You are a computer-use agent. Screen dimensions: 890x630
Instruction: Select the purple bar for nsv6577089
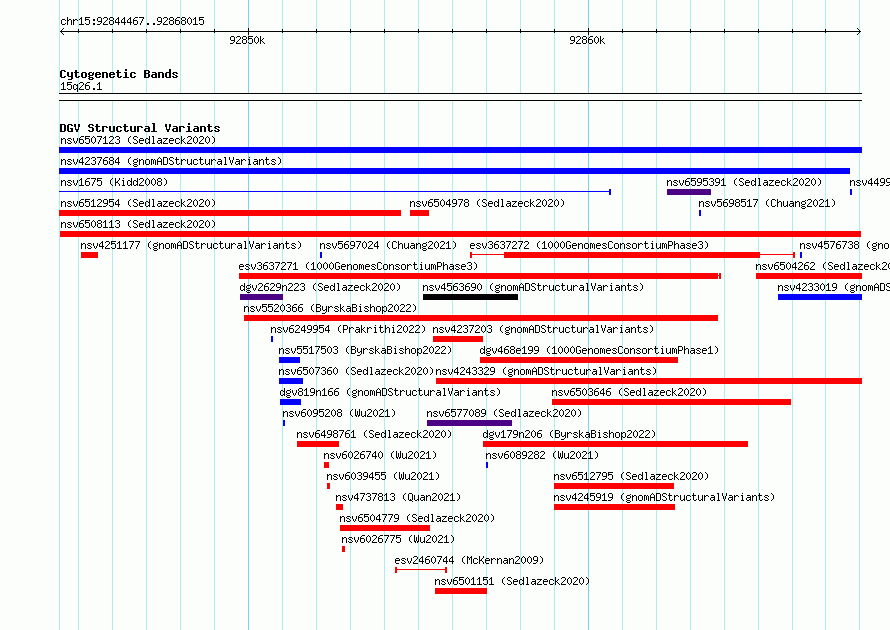tap(469, 423)
